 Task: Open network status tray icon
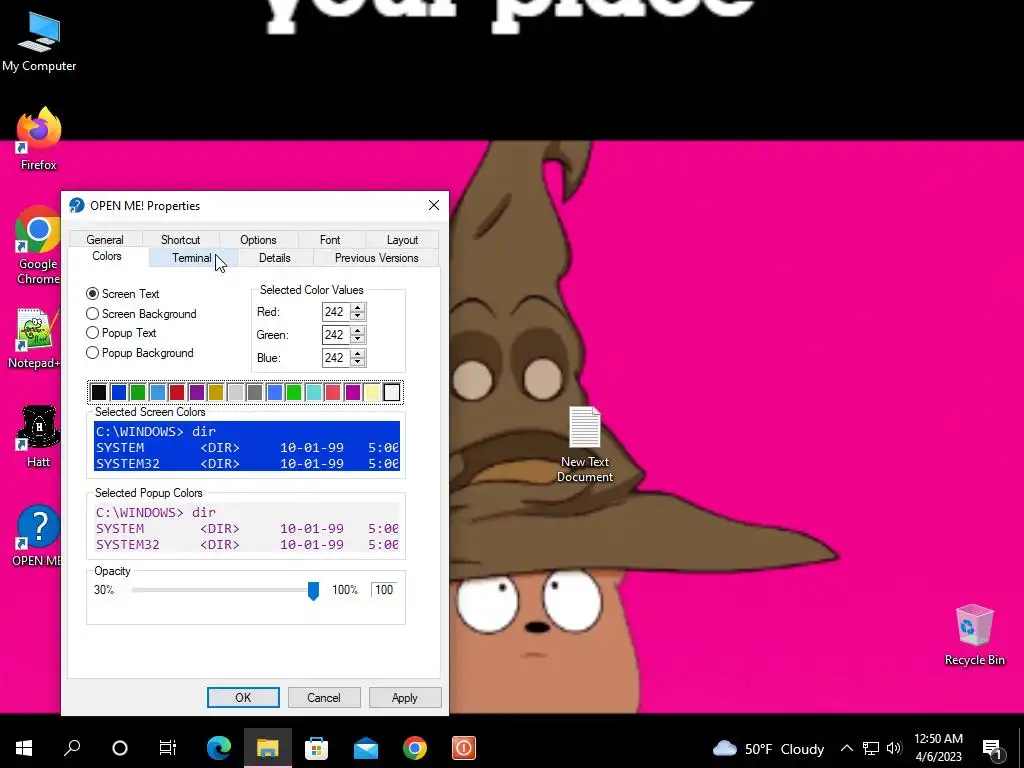pyautogui.click(x=871, y=748)
